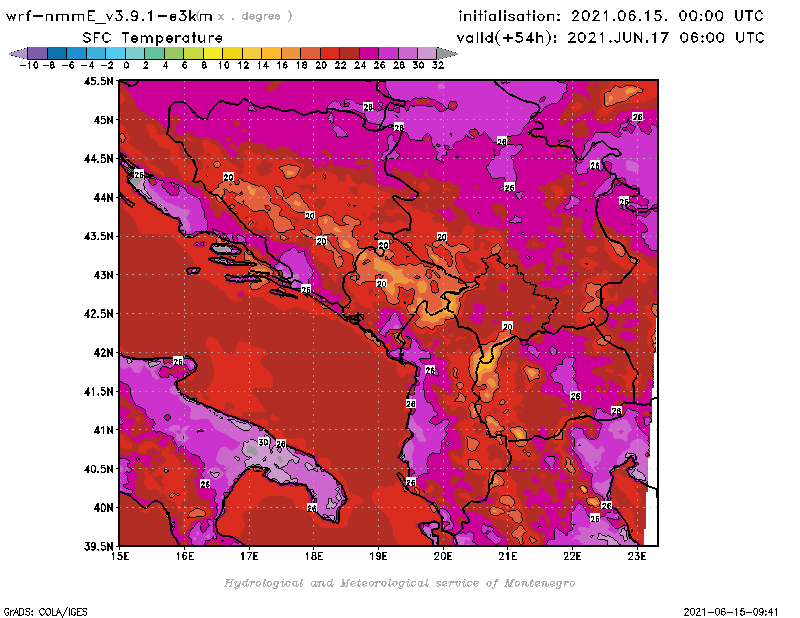Image resolution: width=800 pixels, height=618 pixels.
Task: Click the '43.5N' latitude label
Action: point(98,236)
